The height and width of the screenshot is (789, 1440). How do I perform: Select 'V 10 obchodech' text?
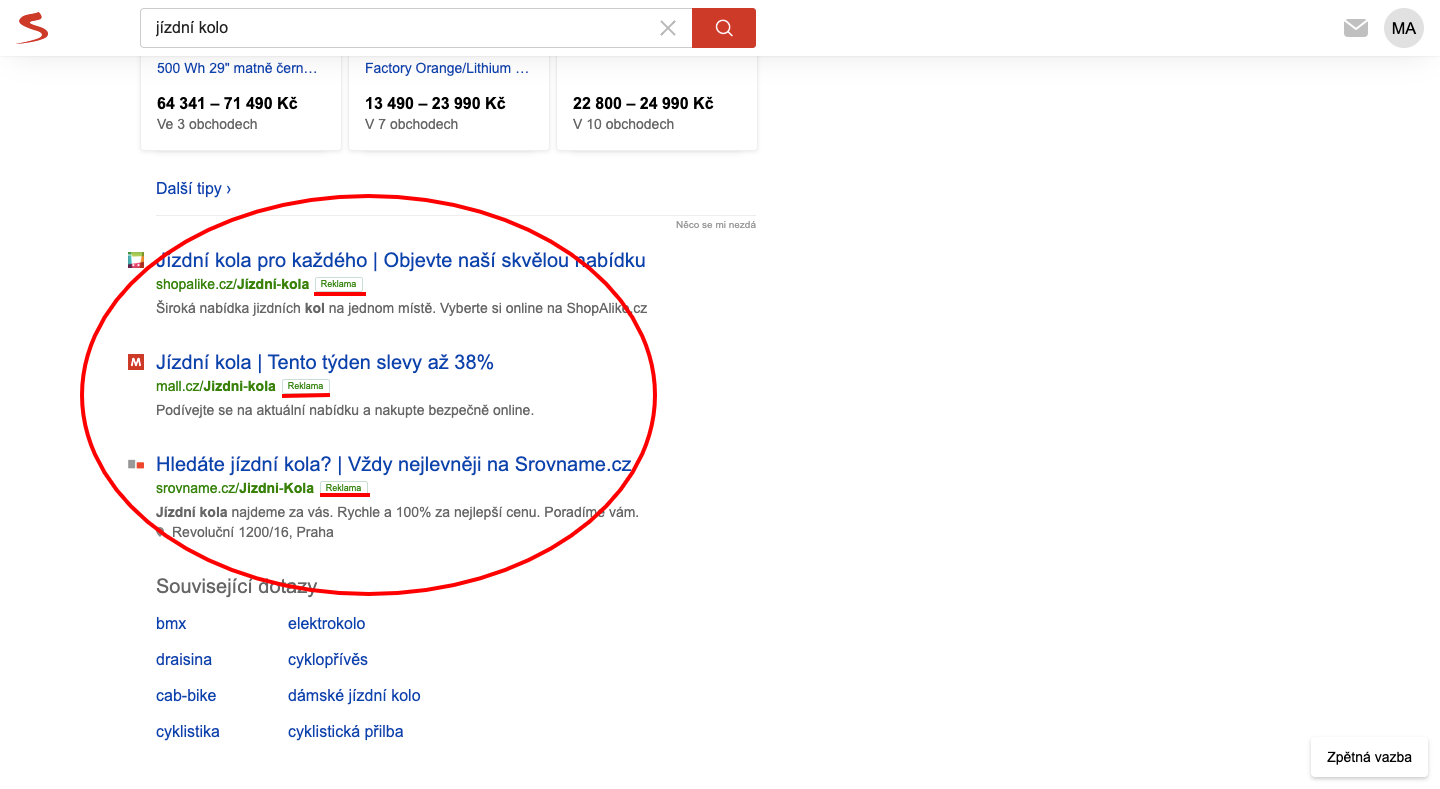click(623, 124)
